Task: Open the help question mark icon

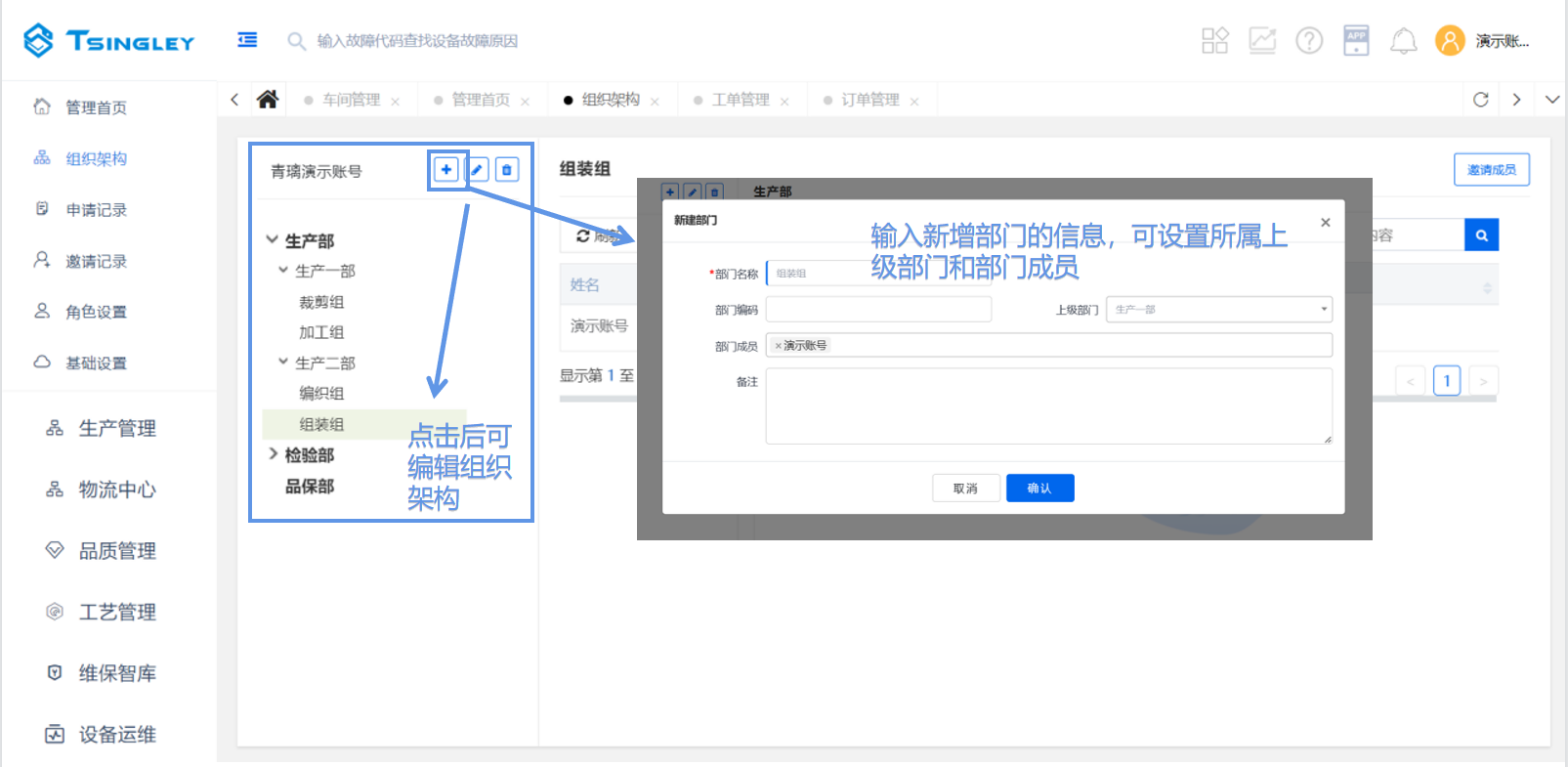Action: coord(1309,41)
